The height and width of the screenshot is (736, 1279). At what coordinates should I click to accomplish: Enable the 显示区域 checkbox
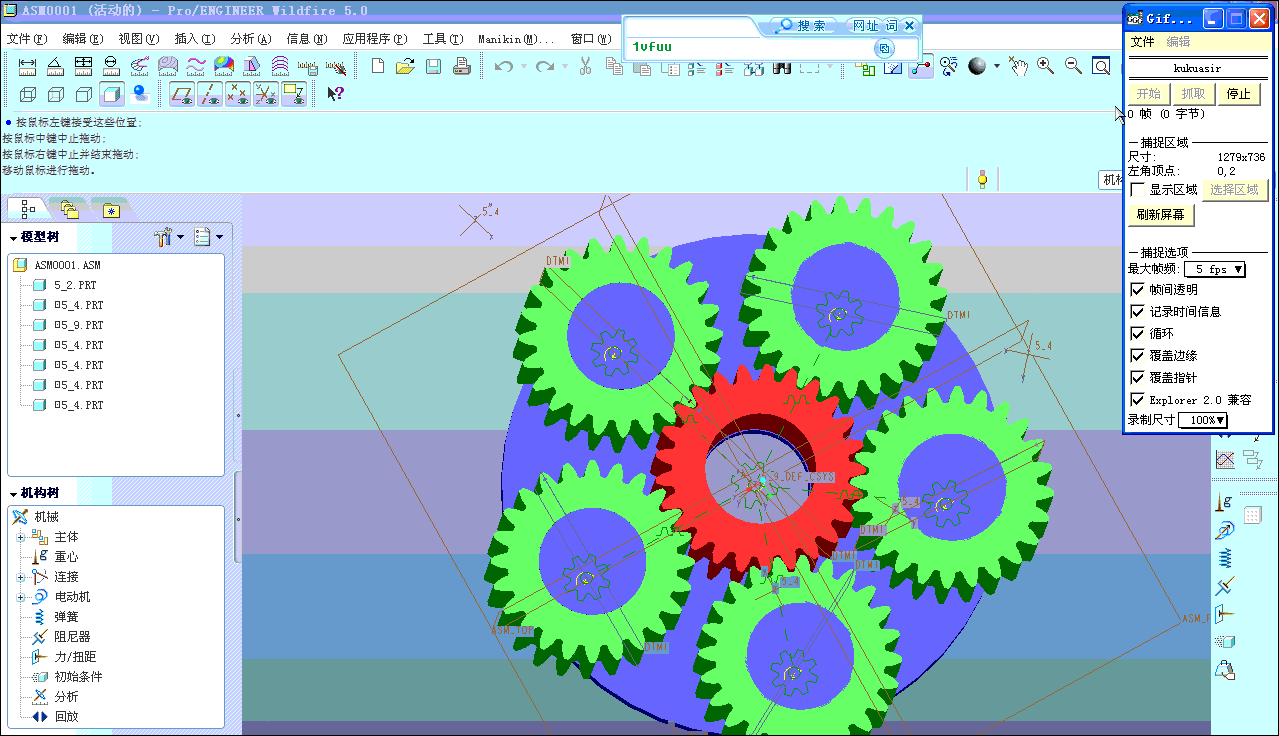pos(1137,189)
